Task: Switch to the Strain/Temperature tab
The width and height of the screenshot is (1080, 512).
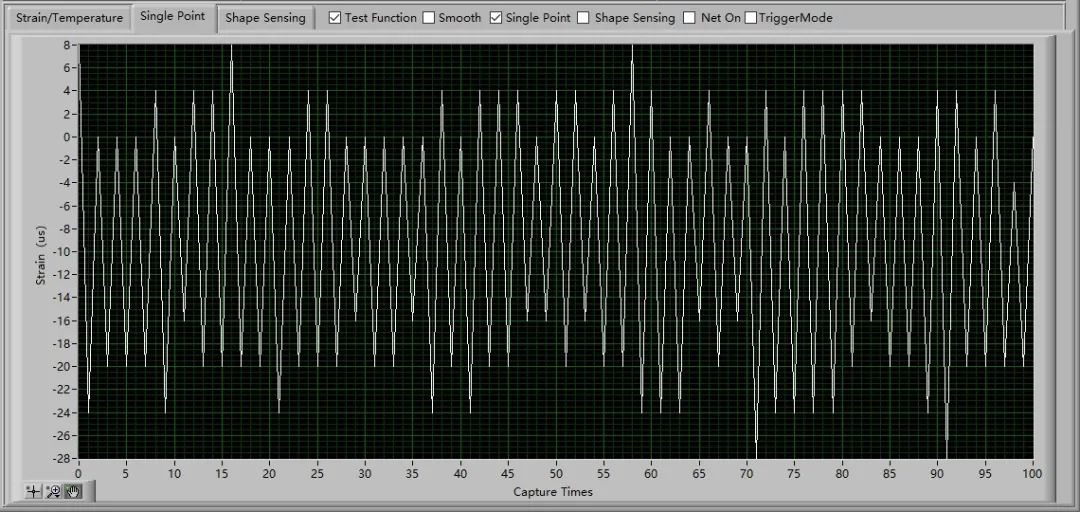Action: [69, 18]
